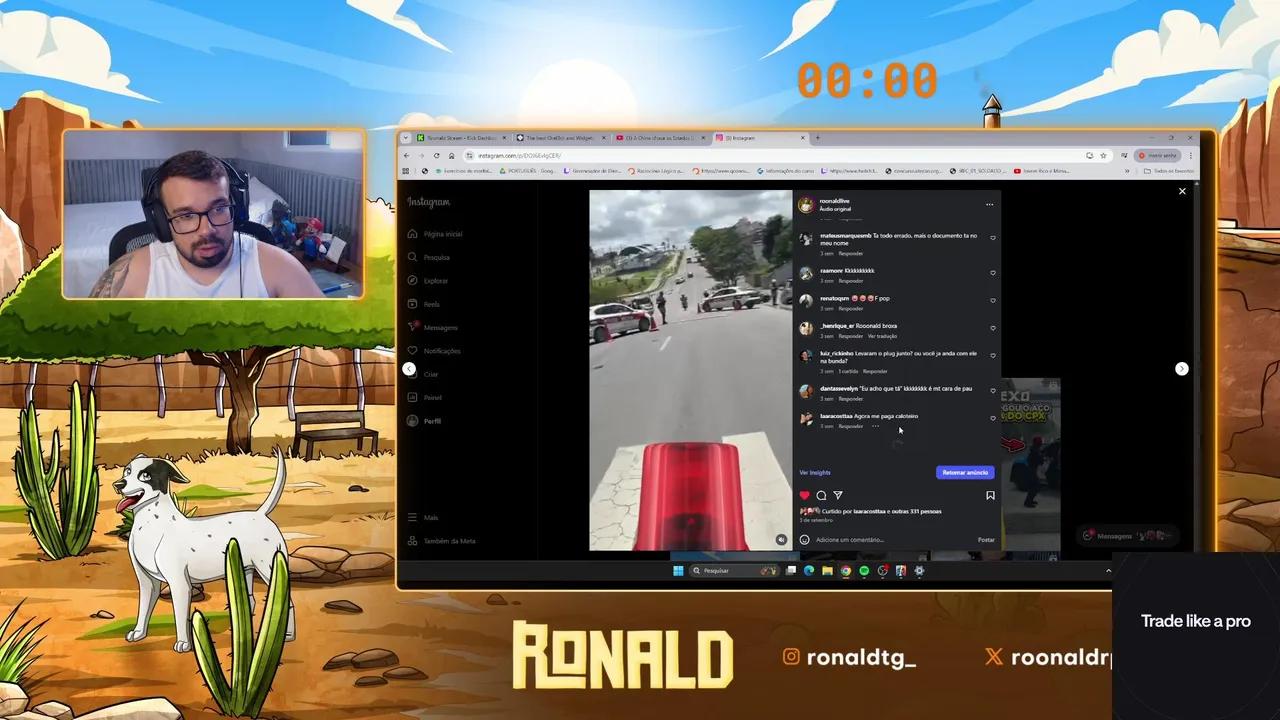Open the Todos os favoritos folder
This screenshot has width=1280, height=720.
pyautogui.click(x=1169, y=171)
